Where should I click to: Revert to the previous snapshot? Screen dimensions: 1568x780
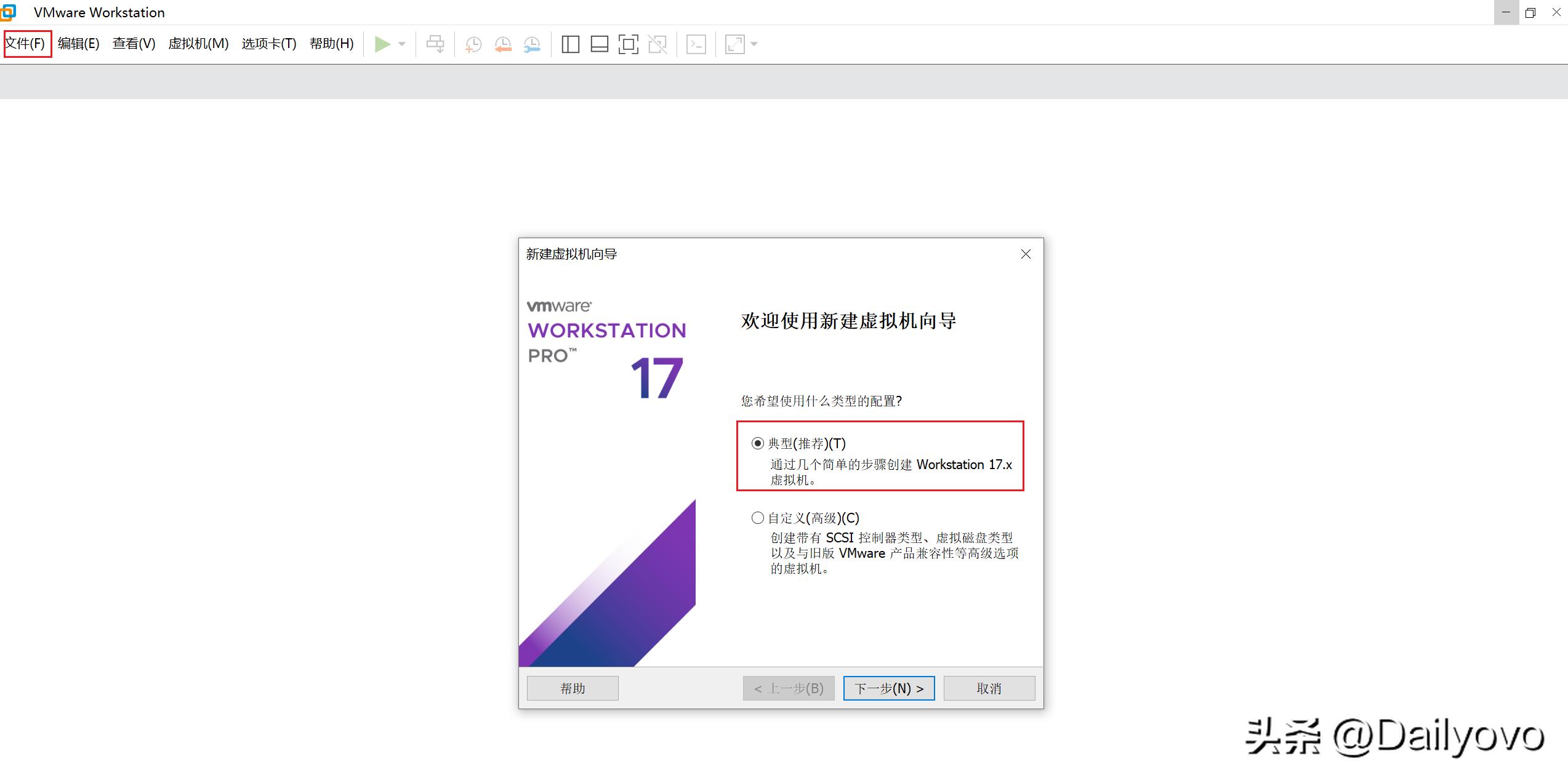click(502, 44)
